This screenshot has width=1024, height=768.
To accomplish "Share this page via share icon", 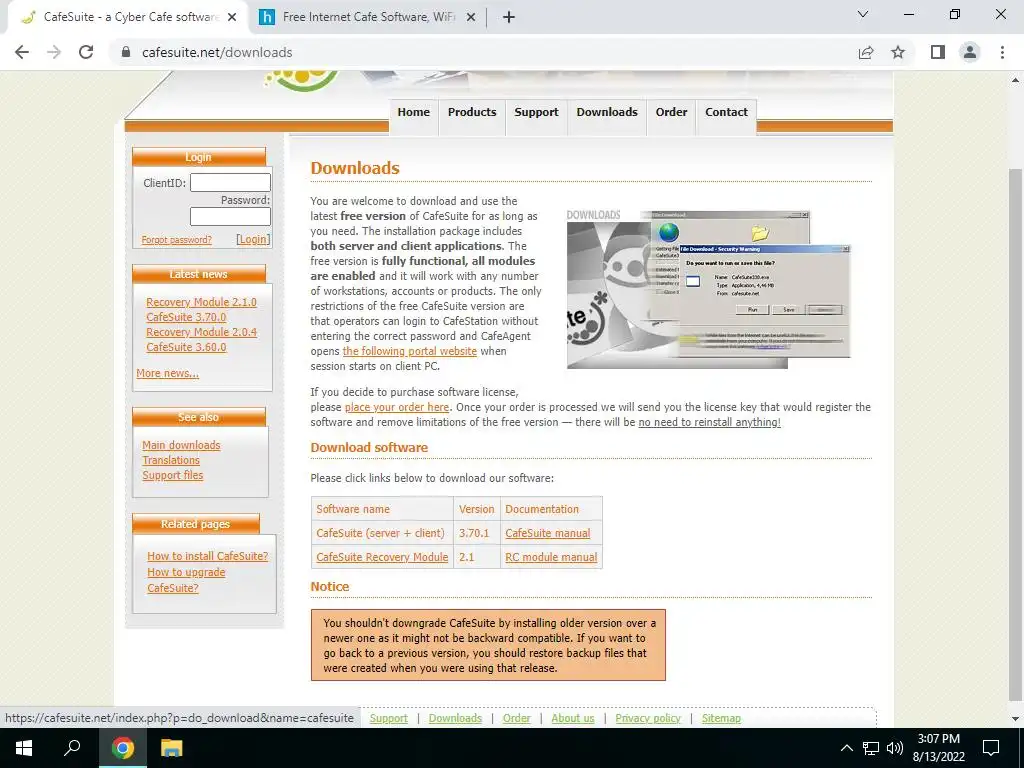I will tap(866, 52).
